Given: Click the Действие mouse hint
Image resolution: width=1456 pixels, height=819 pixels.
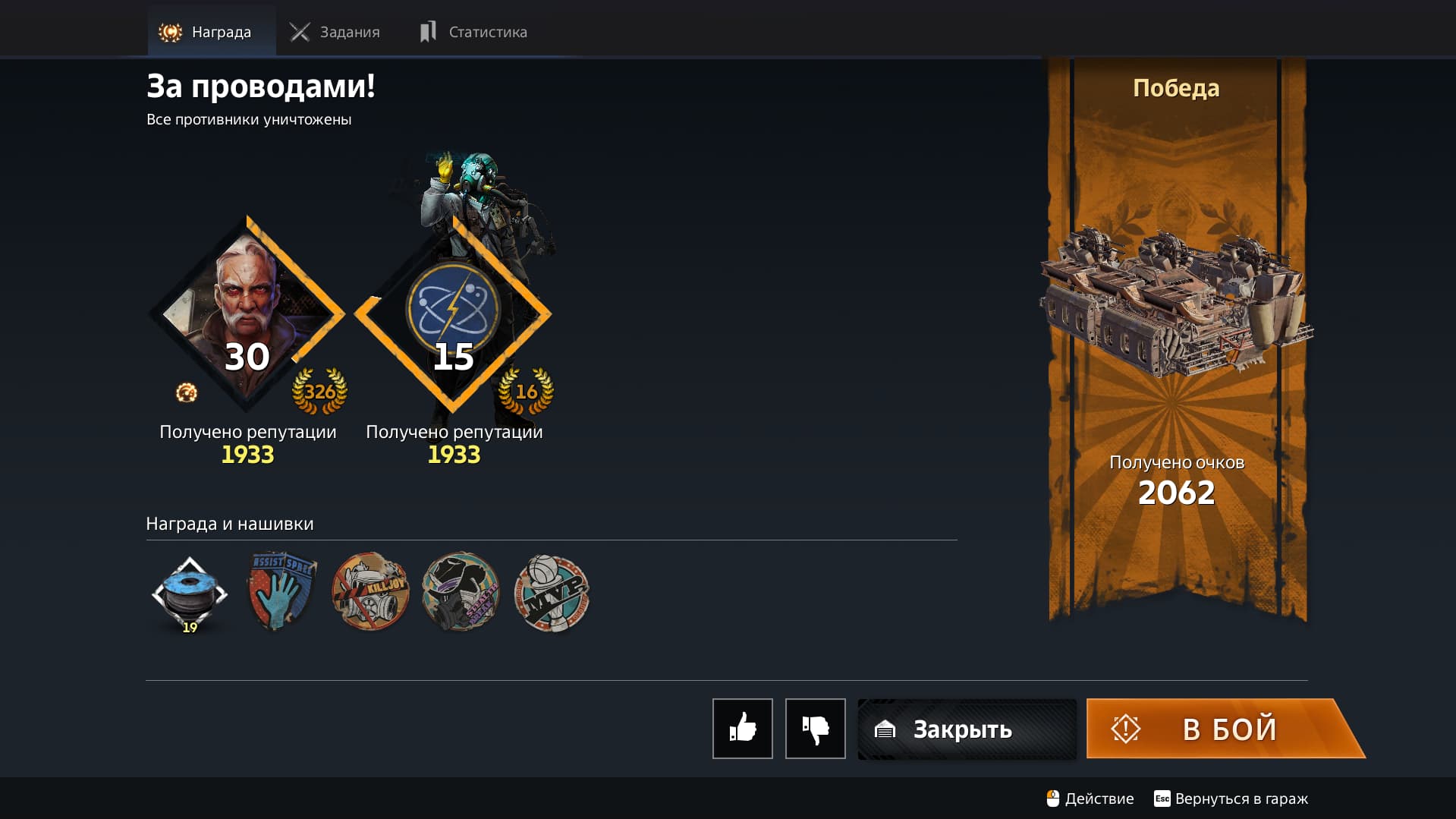Looking at the screenshot, I should [x=1090, y=799].
